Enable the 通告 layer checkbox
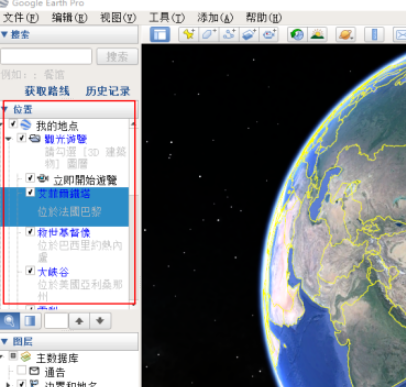 (x=22, y=370)
